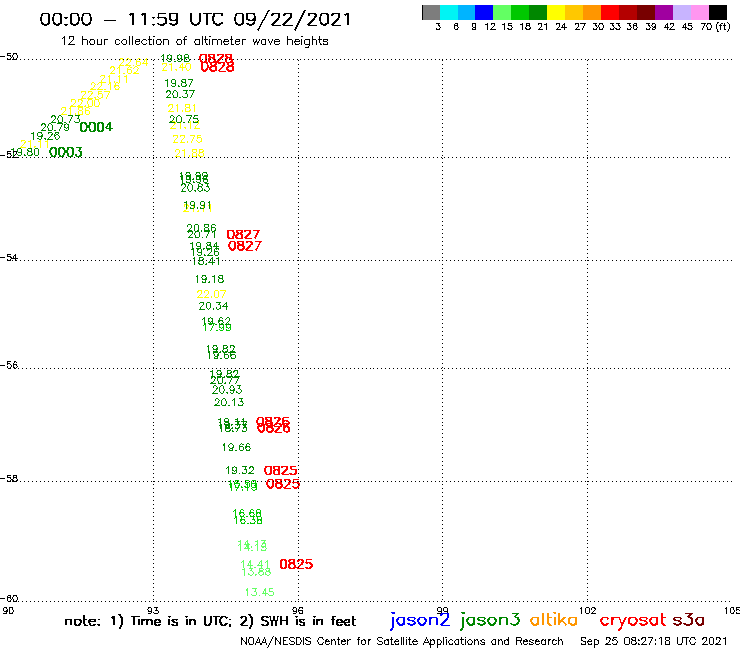The image size is (740, 650).
Task: Click the time range title '00:00 – 11:59 UTC 09/22/2021'
Action: (195, 20)
